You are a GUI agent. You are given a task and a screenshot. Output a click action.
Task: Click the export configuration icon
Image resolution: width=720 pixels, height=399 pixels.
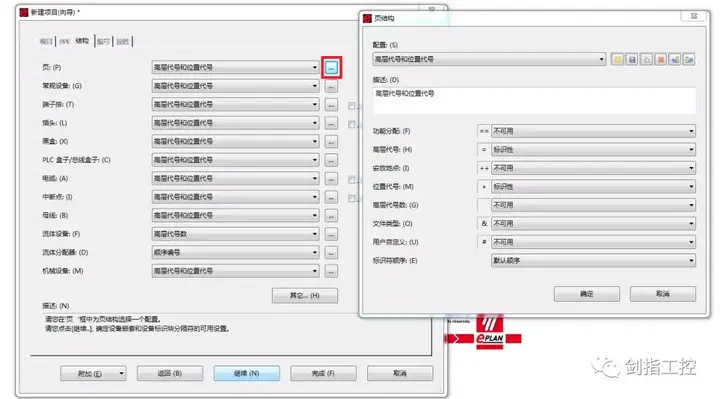(x=689, y=60)
